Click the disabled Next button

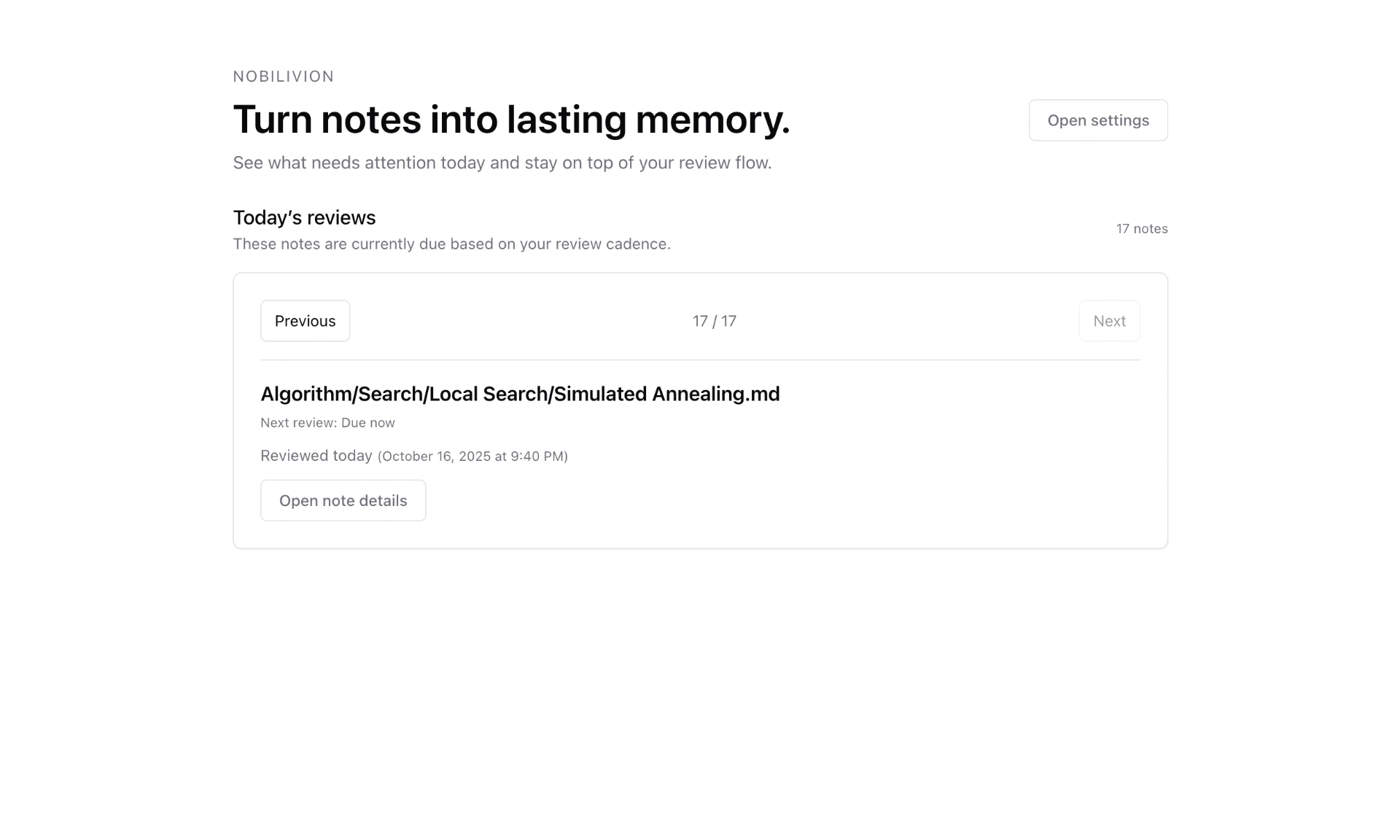pos(1109,321)
